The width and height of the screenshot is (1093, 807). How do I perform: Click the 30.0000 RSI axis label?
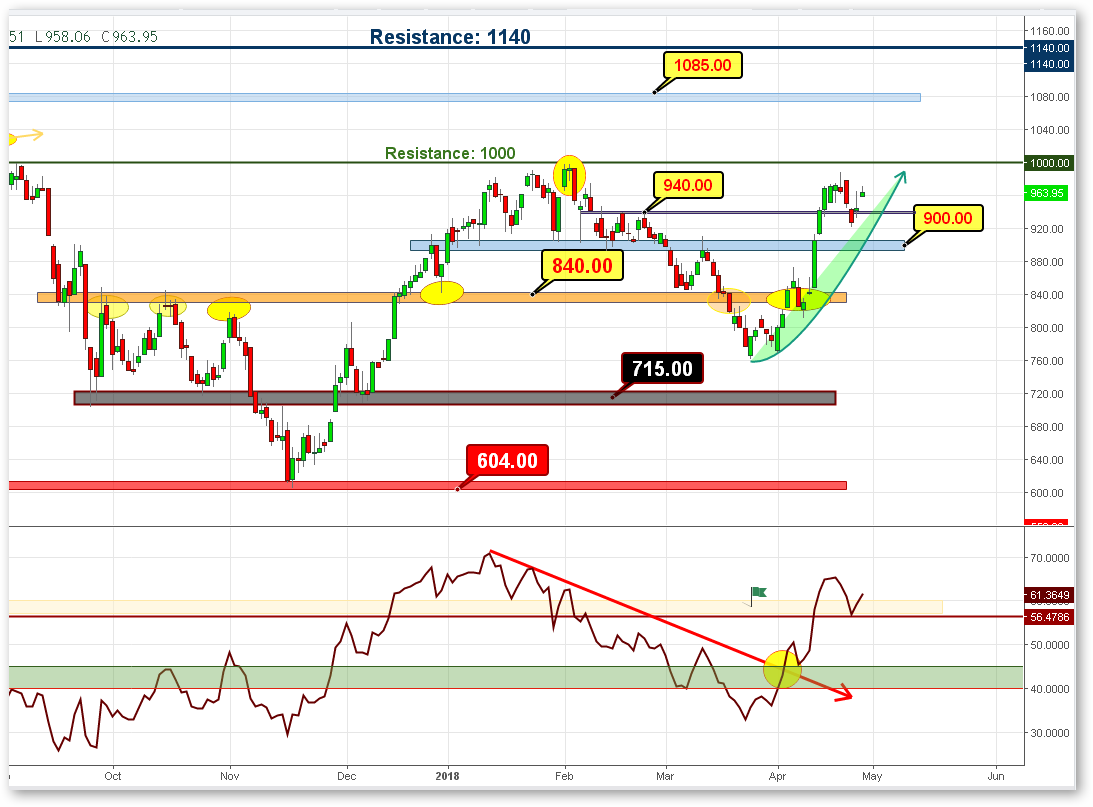pyautogui.click(x=1050, y=733)
